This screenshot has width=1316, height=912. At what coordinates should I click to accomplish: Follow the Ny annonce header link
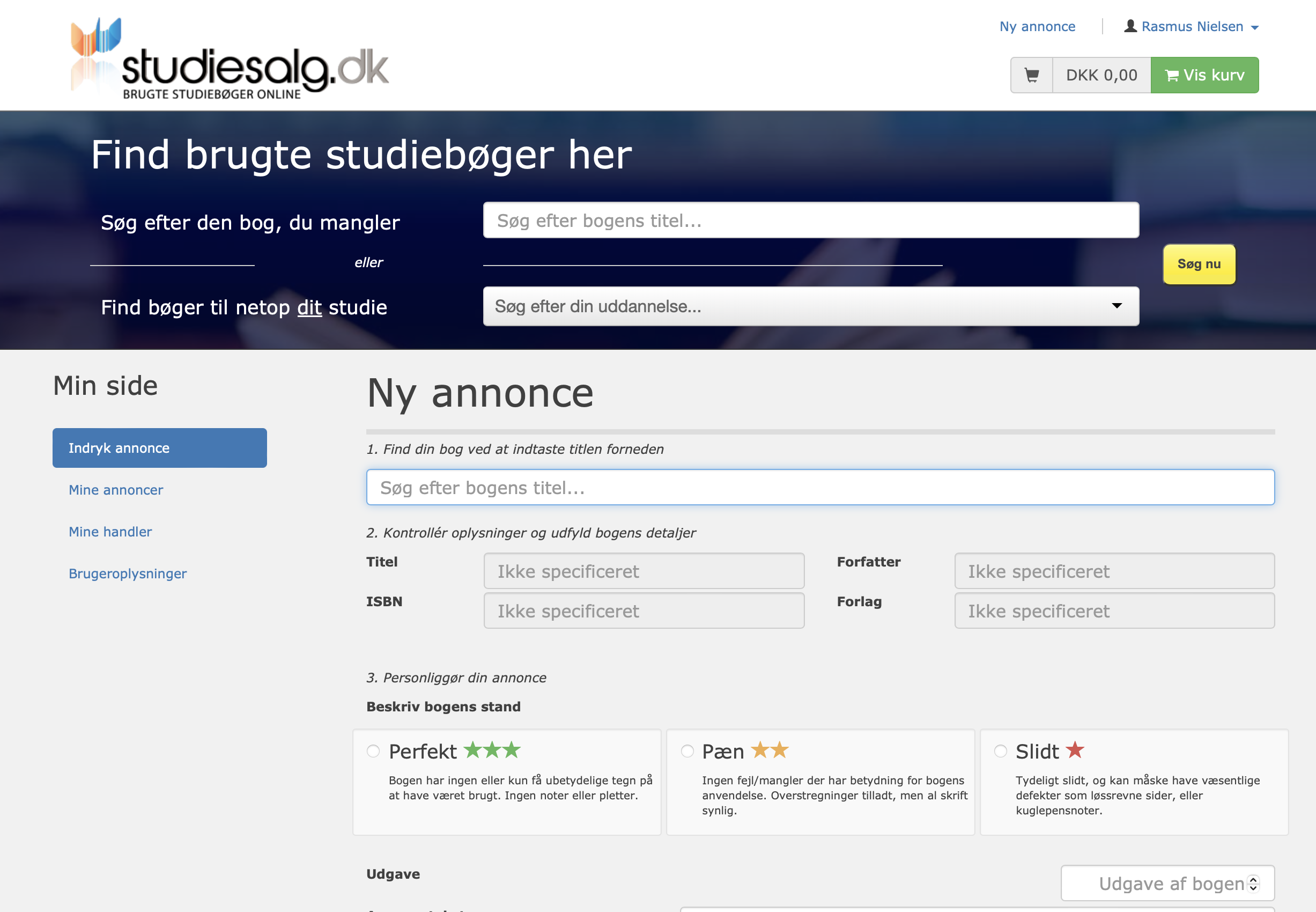[x=1037, y=27]
